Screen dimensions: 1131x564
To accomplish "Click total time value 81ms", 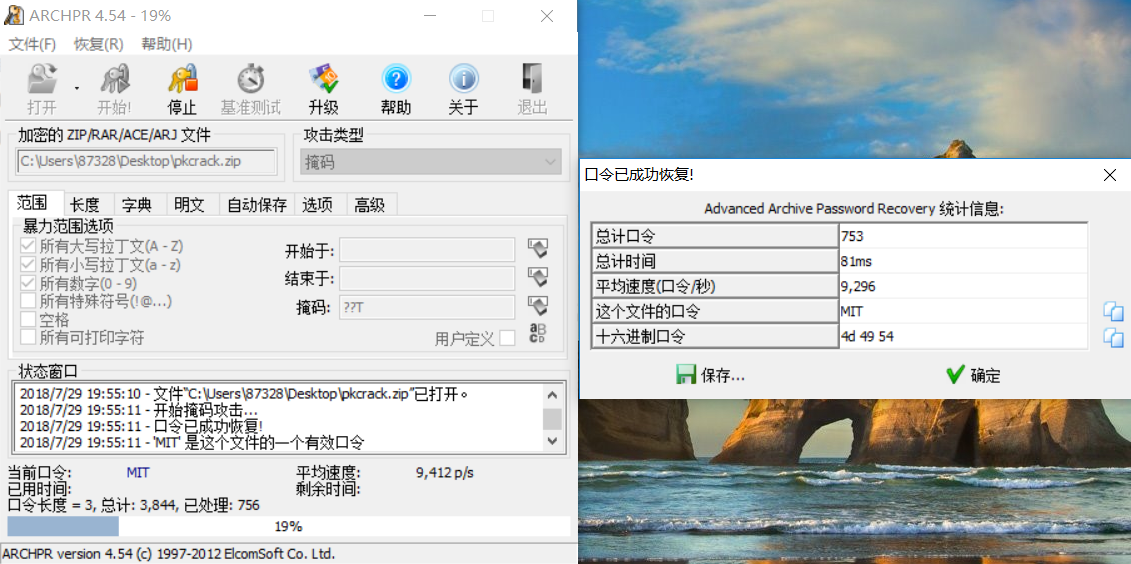I will [x=856, y=261].
